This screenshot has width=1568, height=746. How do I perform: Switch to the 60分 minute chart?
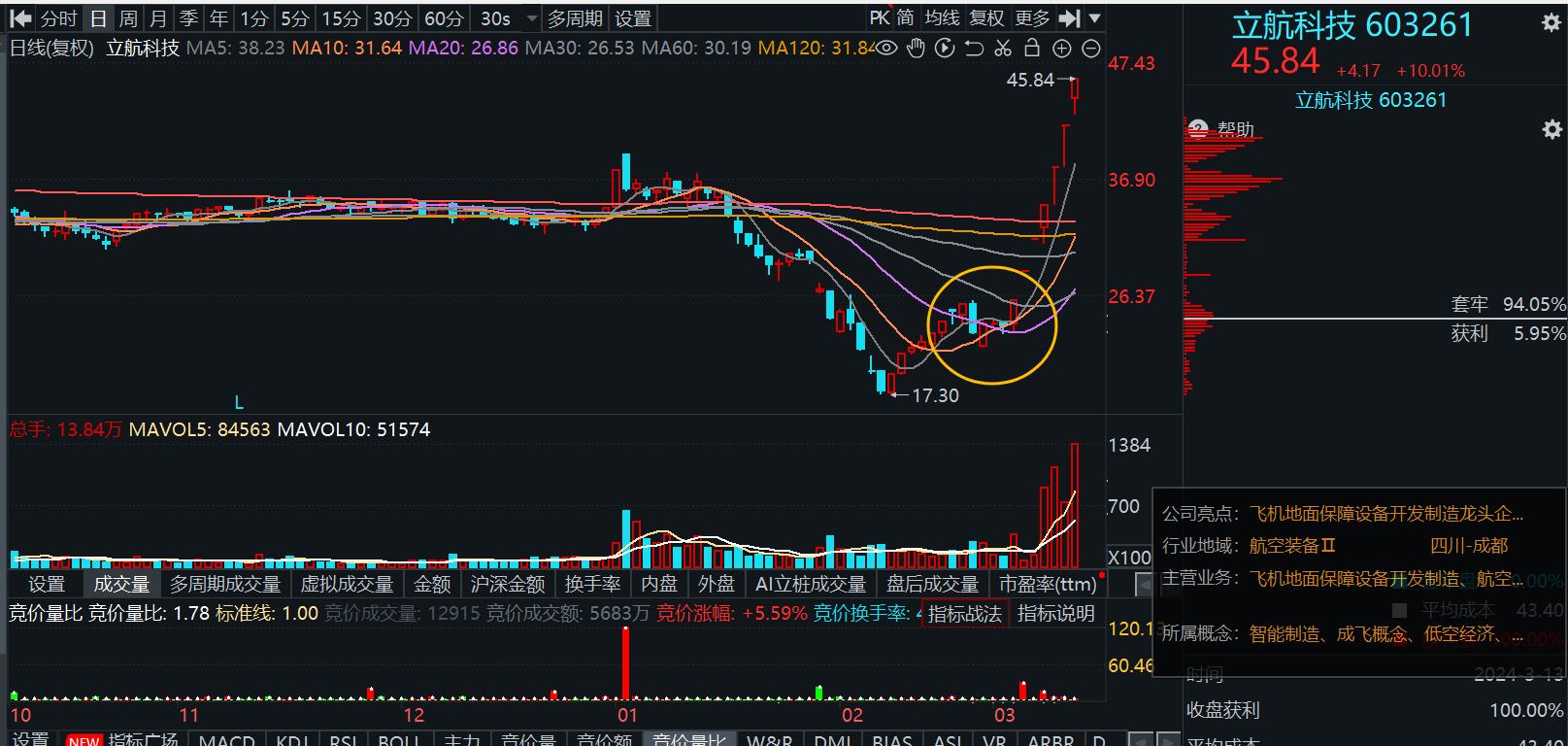(x=444, y=18)
